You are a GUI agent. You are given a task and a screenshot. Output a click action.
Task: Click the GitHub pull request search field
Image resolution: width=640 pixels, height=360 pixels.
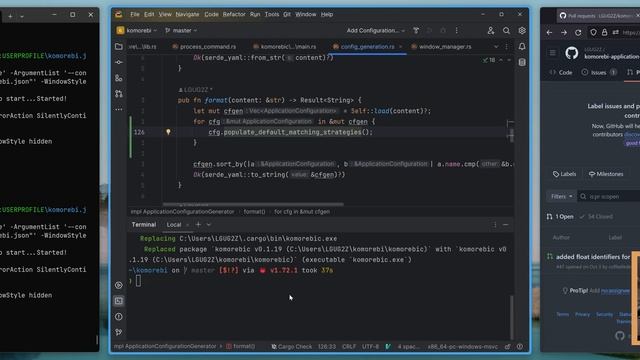609,196
